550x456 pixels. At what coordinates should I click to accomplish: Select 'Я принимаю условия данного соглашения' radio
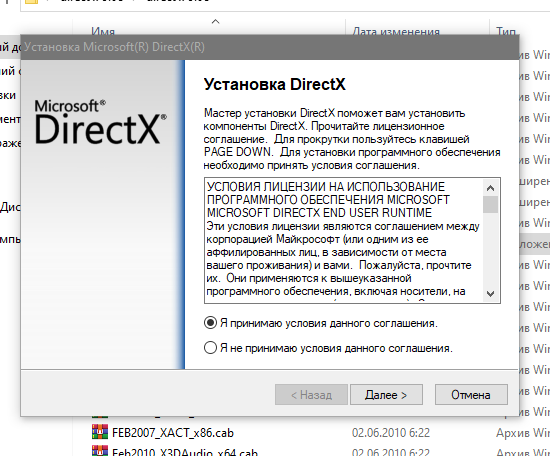[210, 323]
